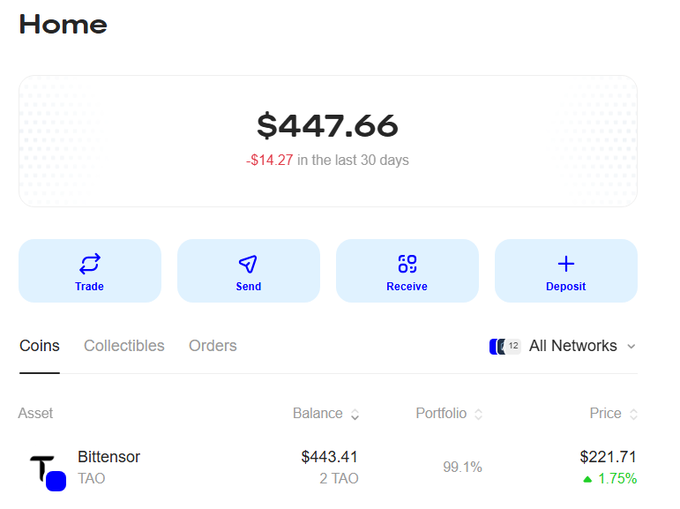Click the Portfolio column header
The width and height of the screenshot is (680, 509).
coord(441,413)
